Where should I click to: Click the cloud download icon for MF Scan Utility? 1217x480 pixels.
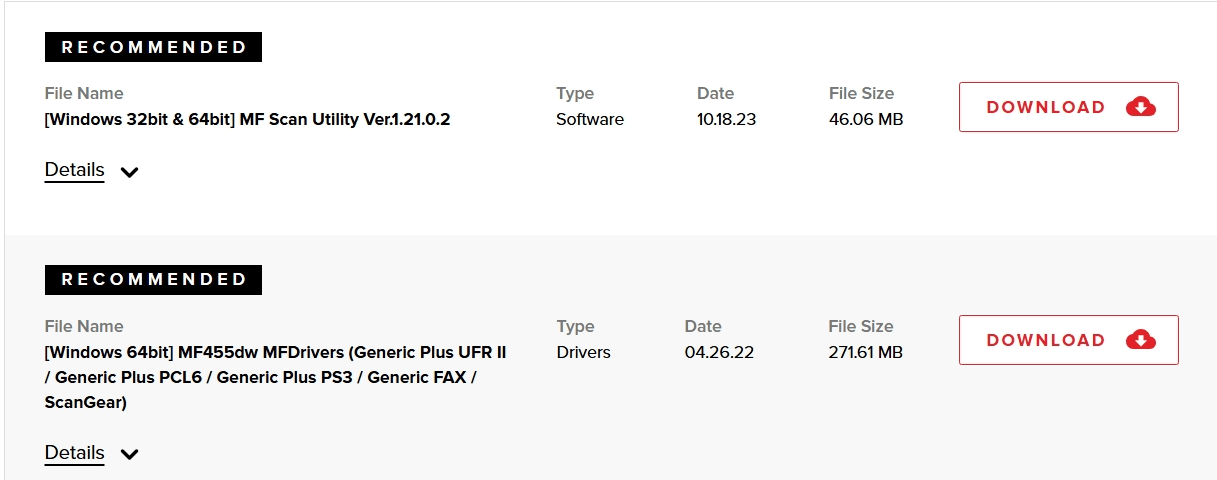click(x=1140, y=107)
